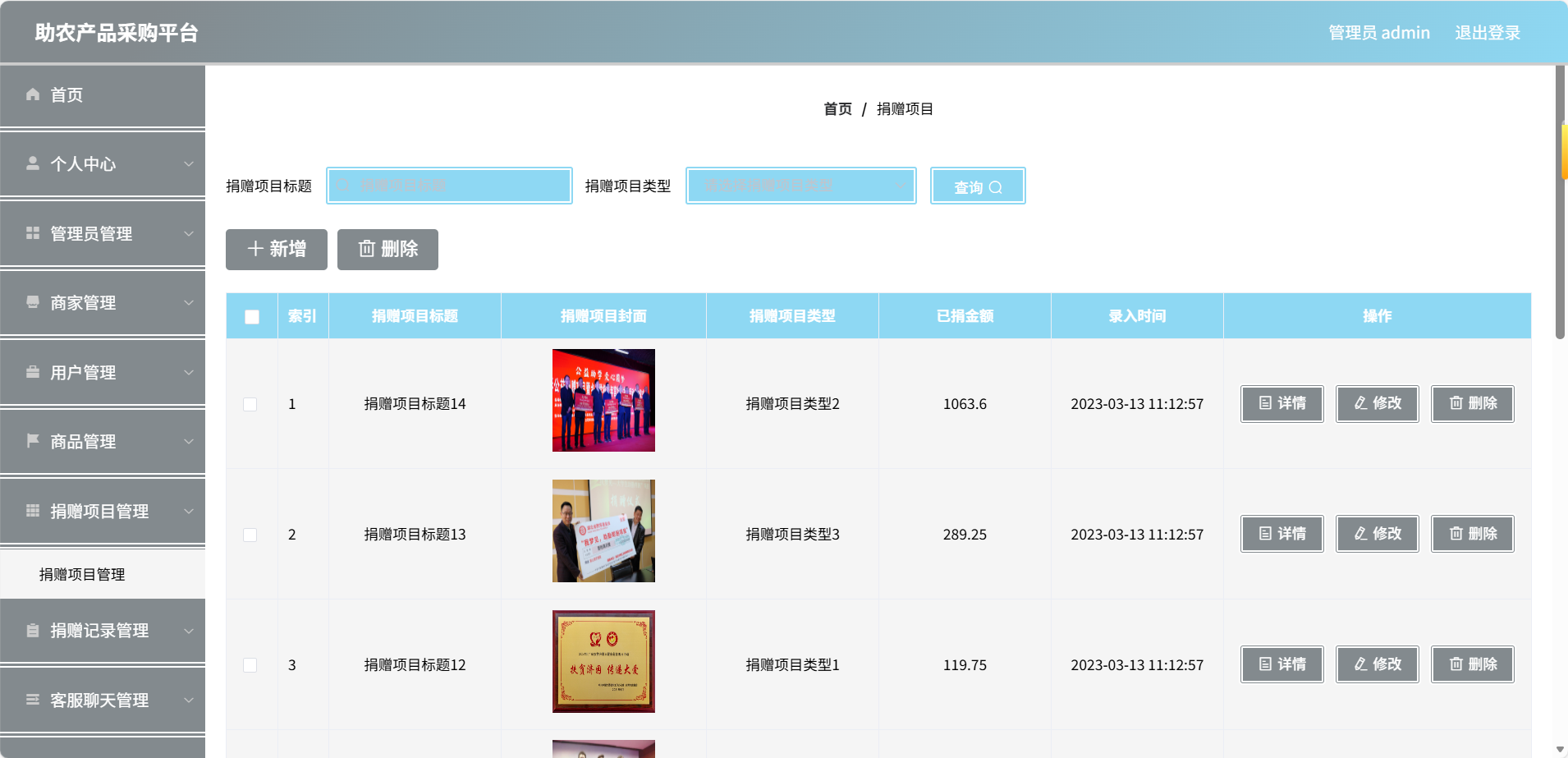Click the 退出登录 logout link
This screenshot has width=1568, height=758.
point(1488,33)
